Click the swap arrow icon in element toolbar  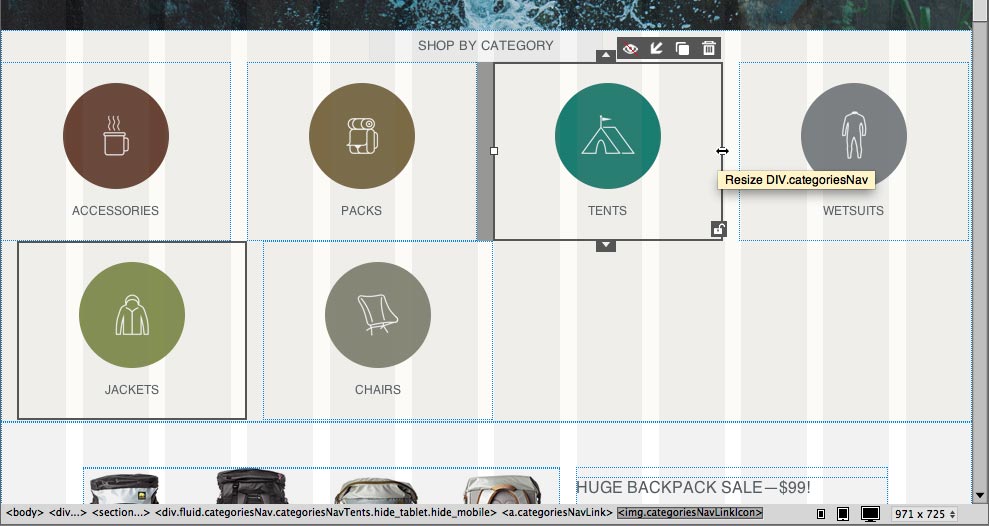656,49
